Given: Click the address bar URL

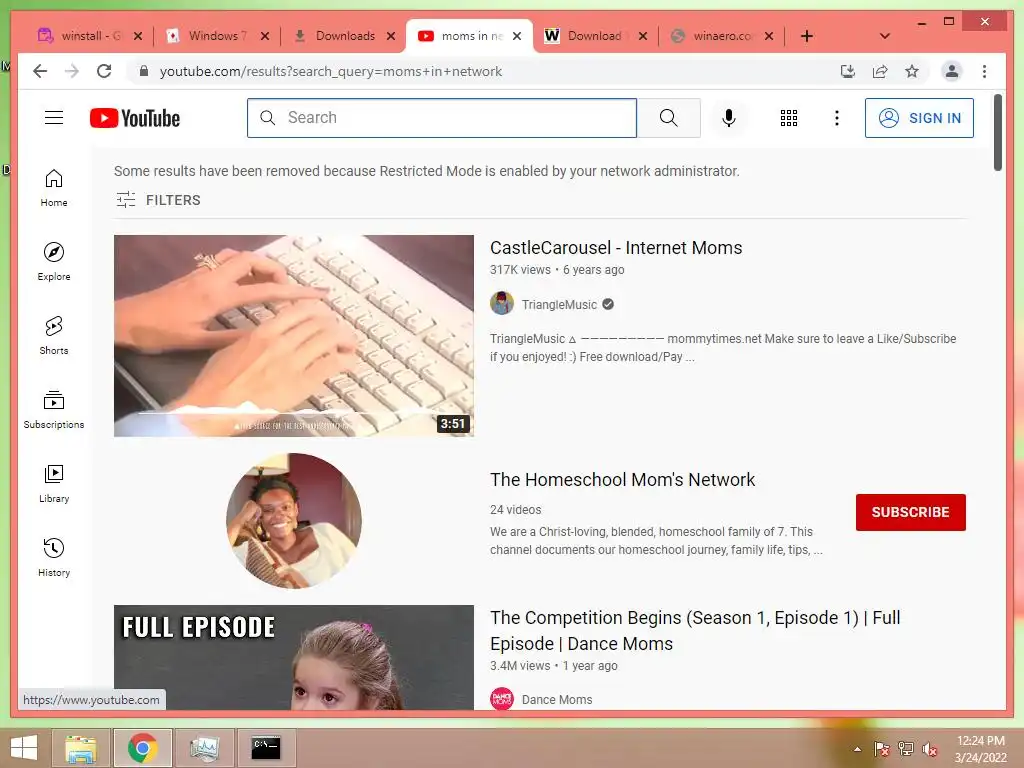Looking at the screenshot, I should [x=330, y=71].
